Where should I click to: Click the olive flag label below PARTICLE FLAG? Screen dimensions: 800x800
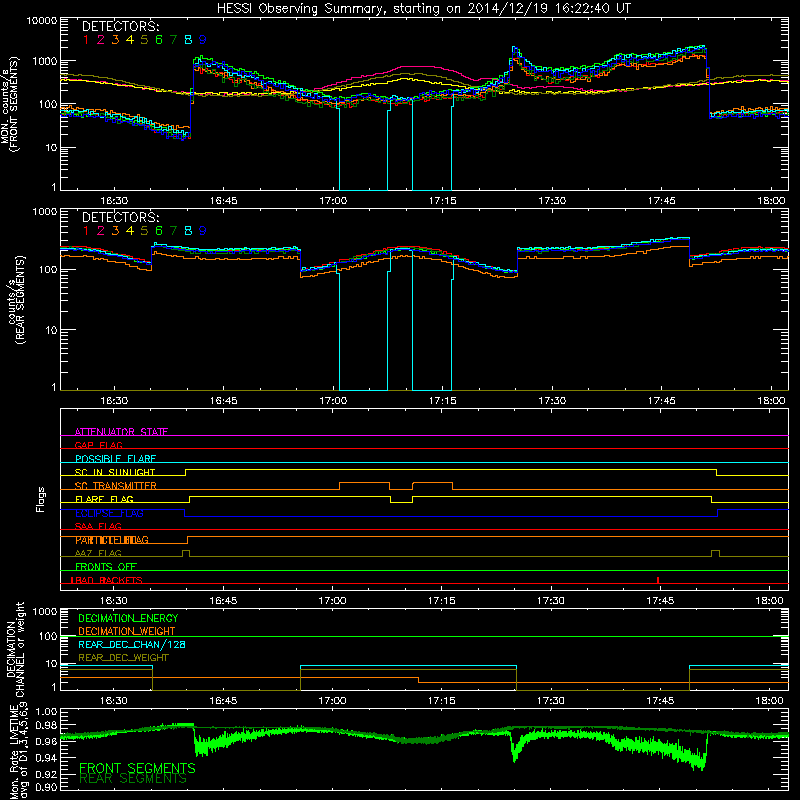click(x=98, y=553)
